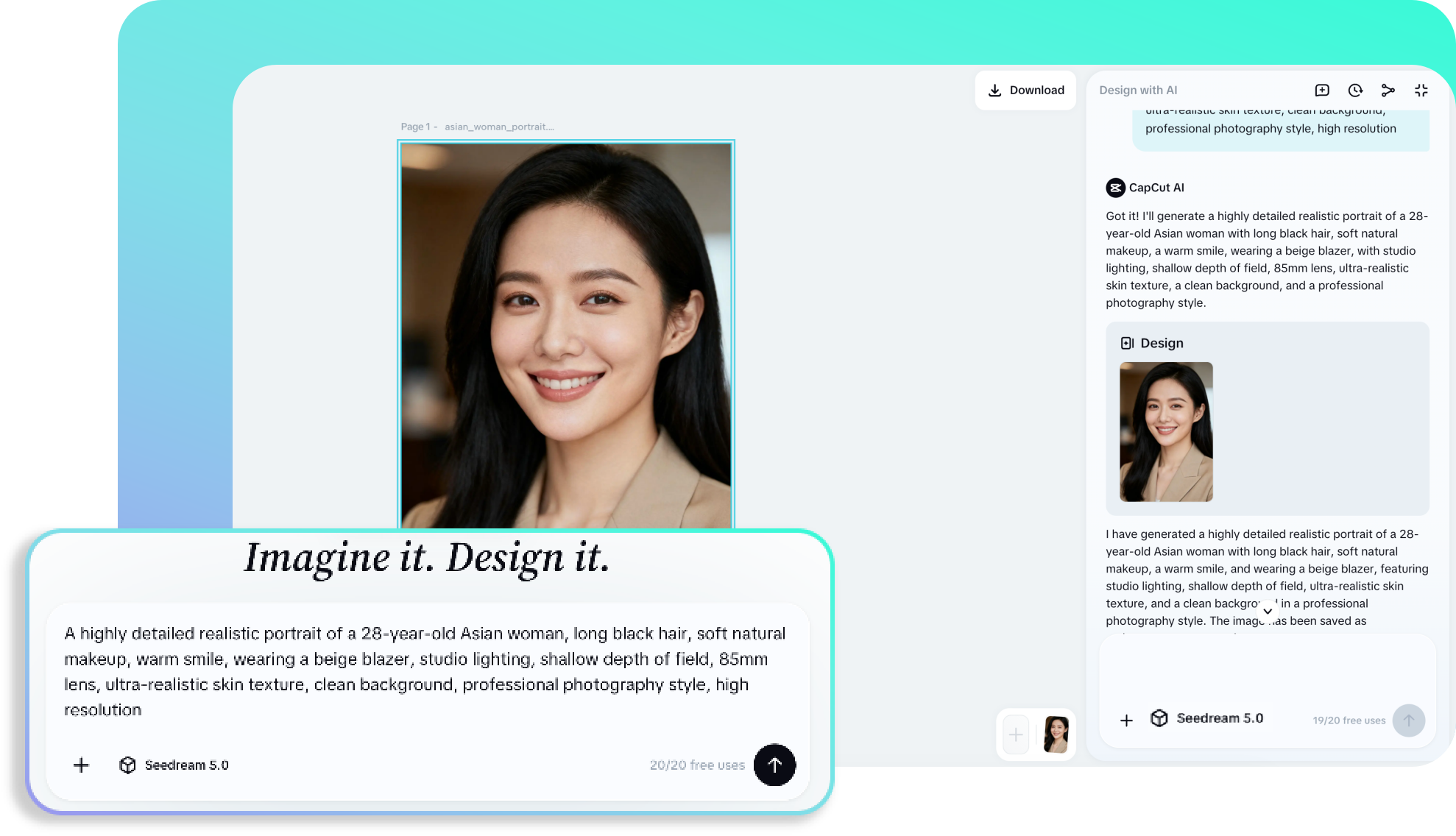
Task: Select page thumbnail at bottom of canvas
Action: click(x=1056, y=734)
